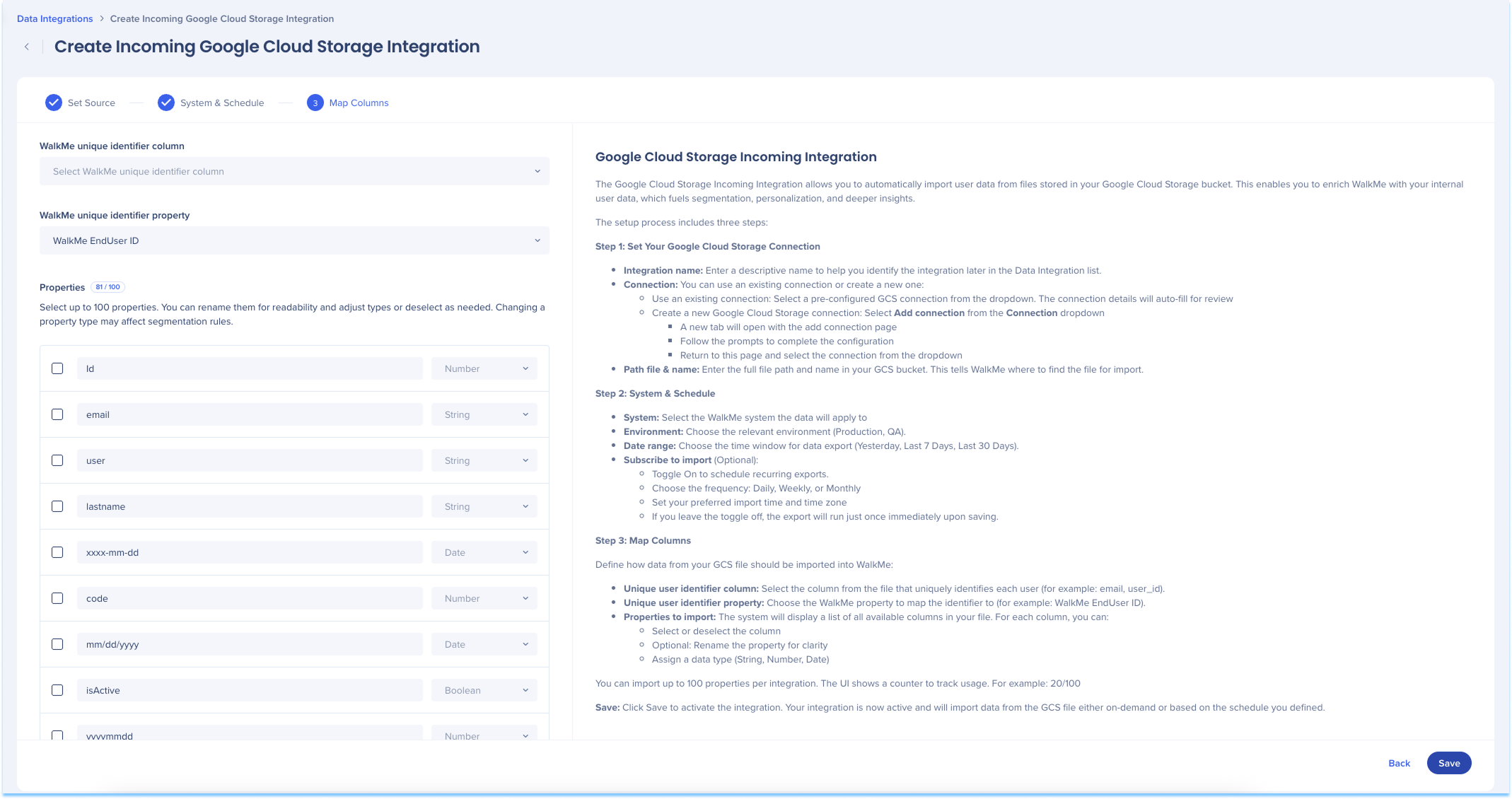Screen dimensions: 1512x799
Task: Click the Step 1: Set Your Google Cloud Storage Connection heading
Action: [708, 247]
